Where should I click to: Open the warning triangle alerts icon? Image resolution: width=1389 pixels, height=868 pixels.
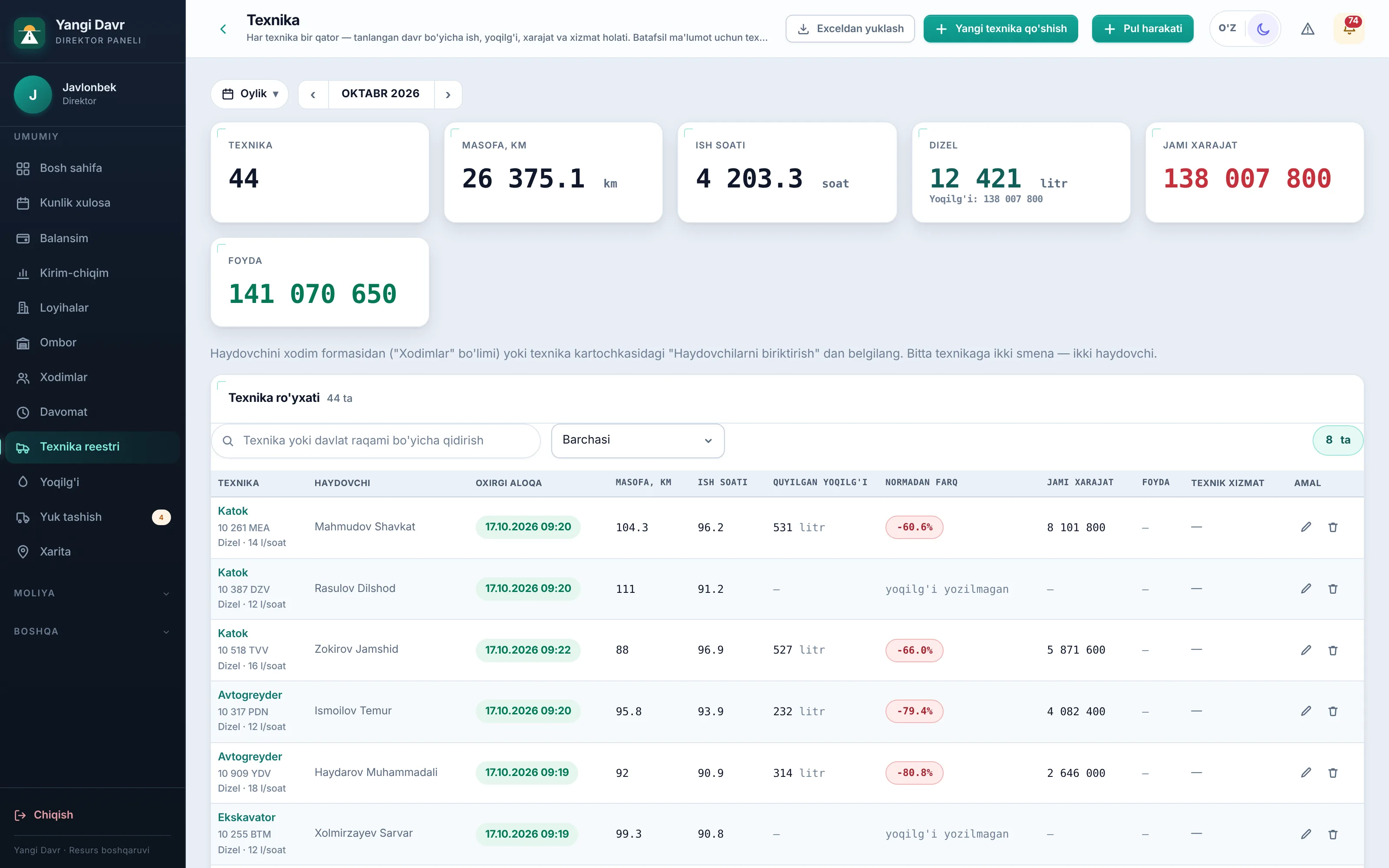(x=1307, y=29)
